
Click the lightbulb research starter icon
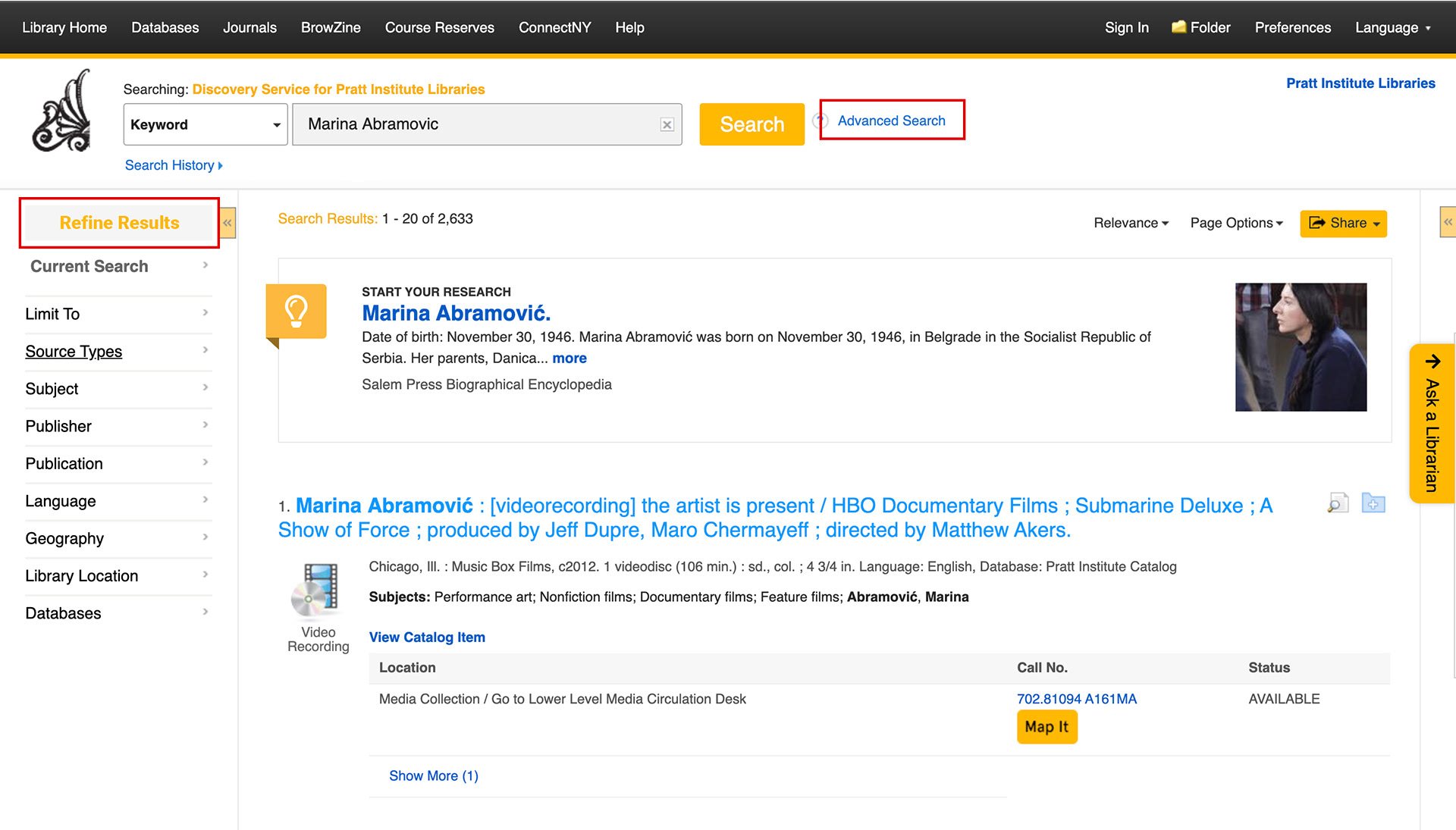pos(297,312)
